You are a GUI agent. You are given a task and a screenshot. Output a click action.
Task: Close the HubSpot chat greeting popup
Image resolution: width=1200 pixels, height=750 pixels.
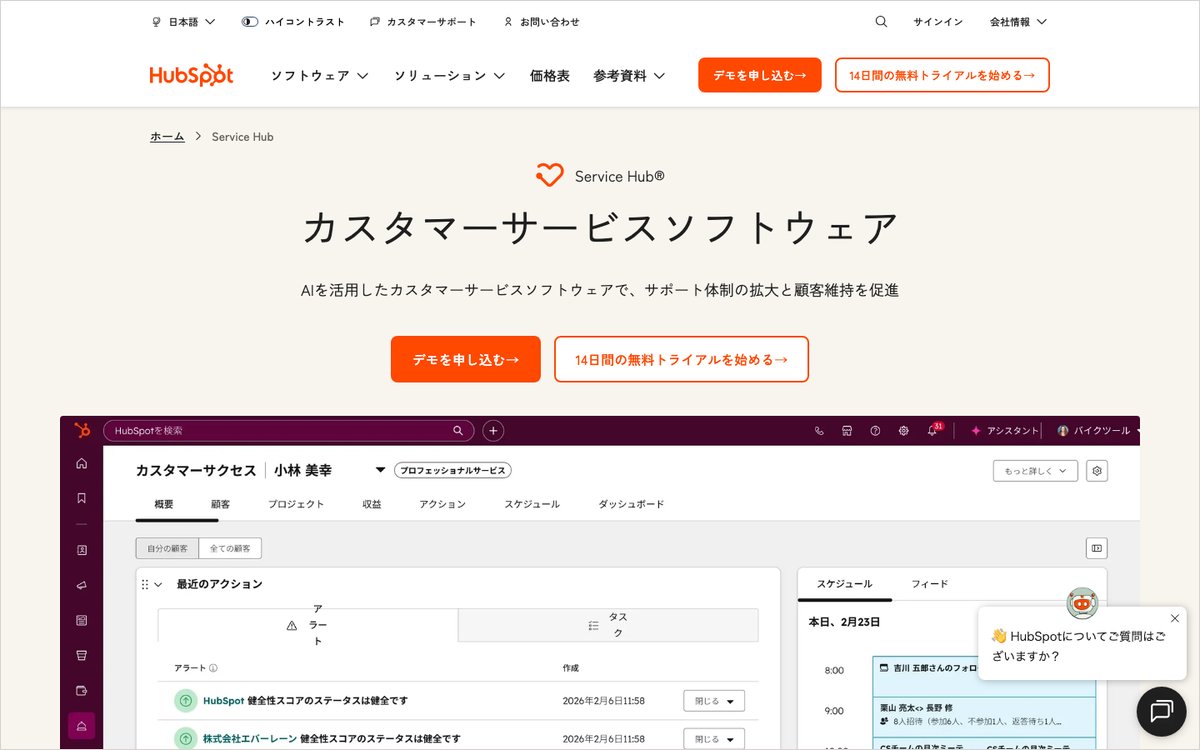pyautogui.click(x=1174, y=618)
